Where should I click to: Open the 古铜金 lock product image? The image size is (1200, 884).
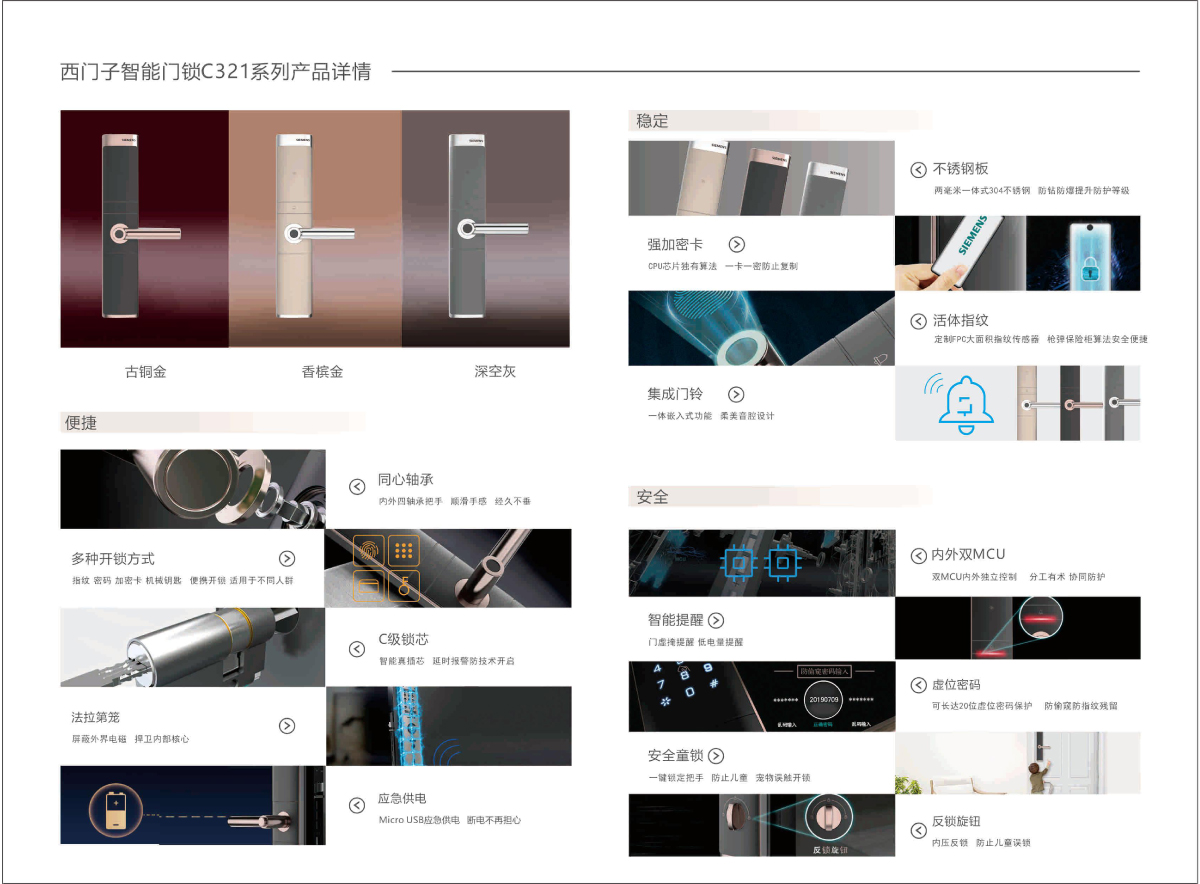145,229
